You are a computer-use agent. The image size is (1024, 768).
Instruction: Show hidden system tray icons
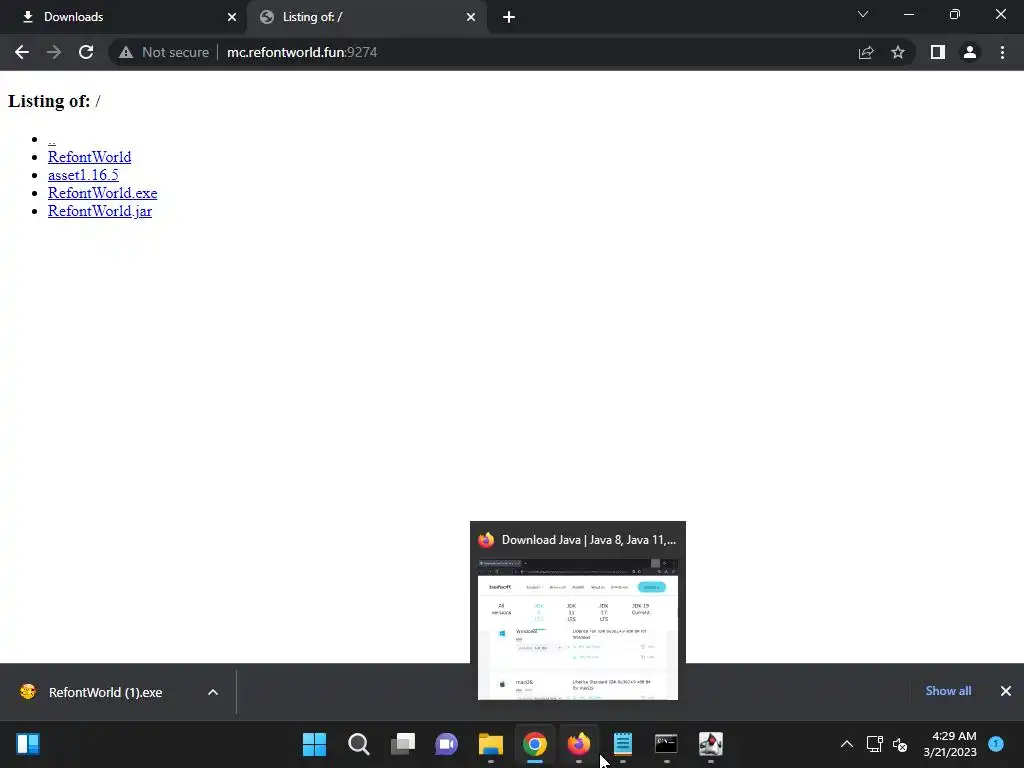pos(846,744)
